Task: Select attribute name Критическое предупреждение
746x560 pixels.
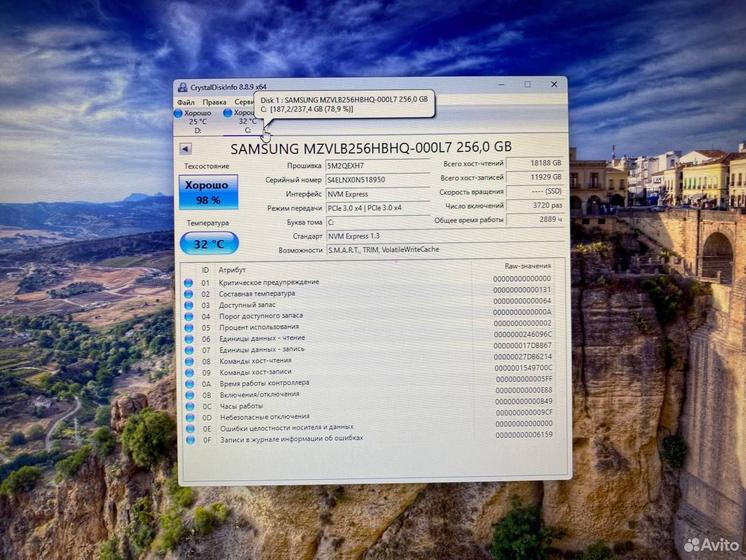Action: (269, 282)
